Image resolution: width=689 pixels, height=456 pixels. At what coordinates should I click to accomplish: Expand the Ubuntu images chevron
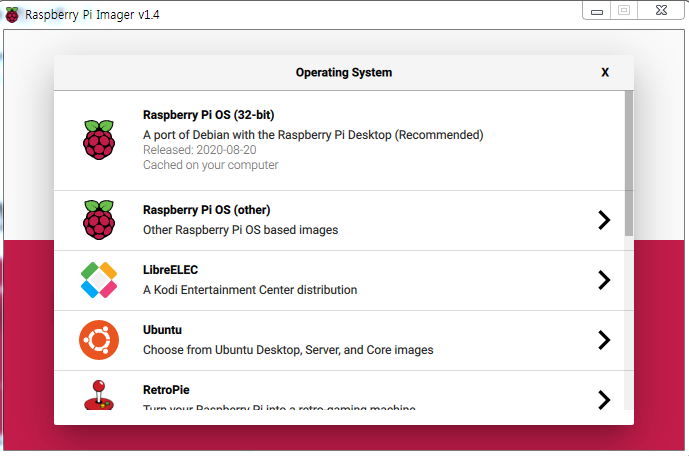604,340
